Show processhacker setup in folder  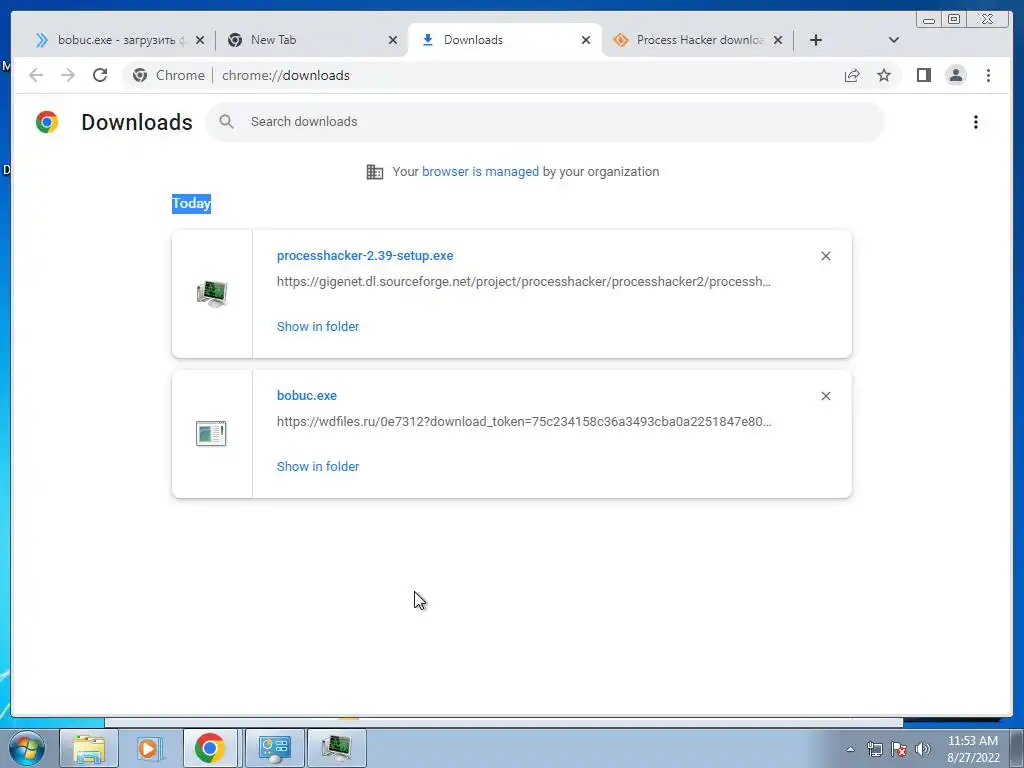(318, 327)
